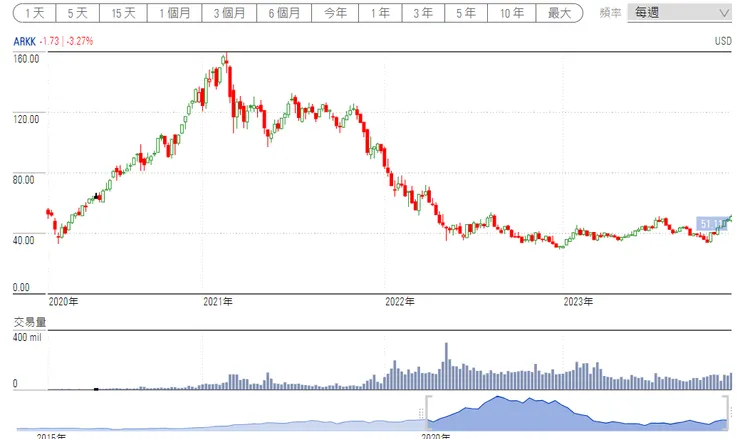Click the peak candlestick near 160 in 2021
The height and width of the screenshot is (439, 740).
pyautogui.click(x=227, y=62)
